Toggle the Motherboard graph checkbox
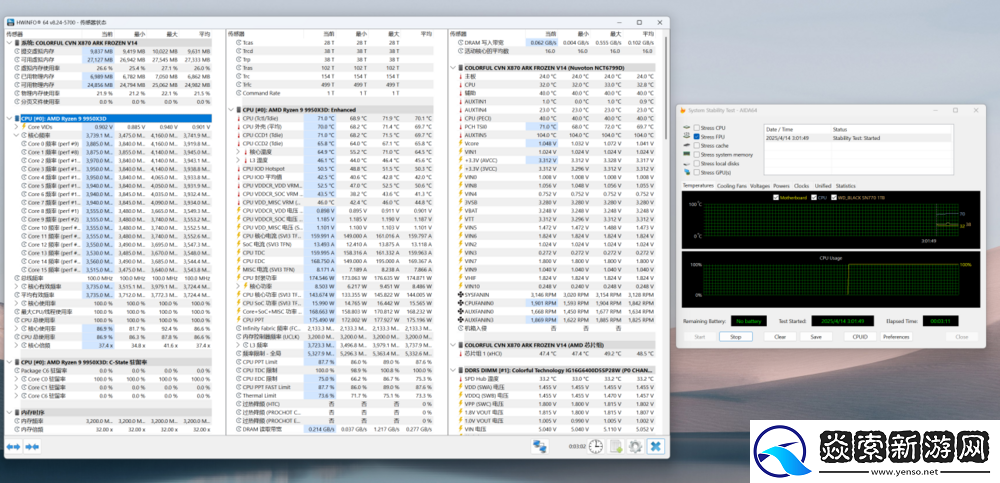 [x=776, y=197]
